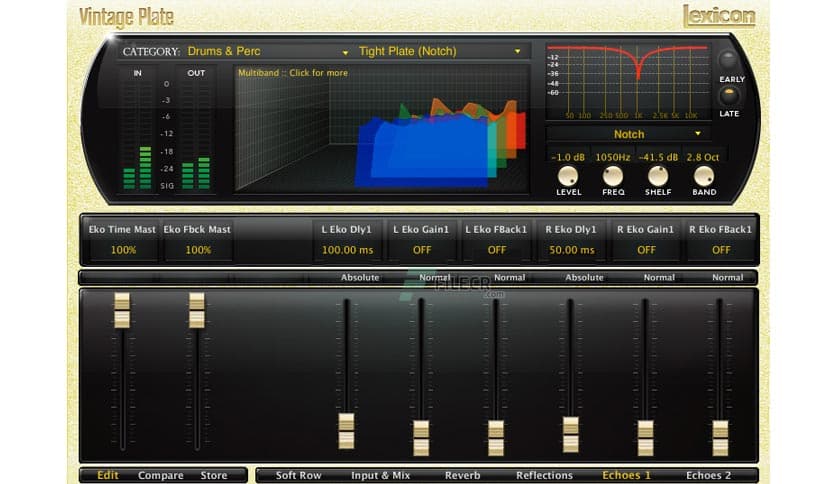
Task: Click the R Eko Dly1 fader
Action: pyautogui.click(x=570, y=434)
